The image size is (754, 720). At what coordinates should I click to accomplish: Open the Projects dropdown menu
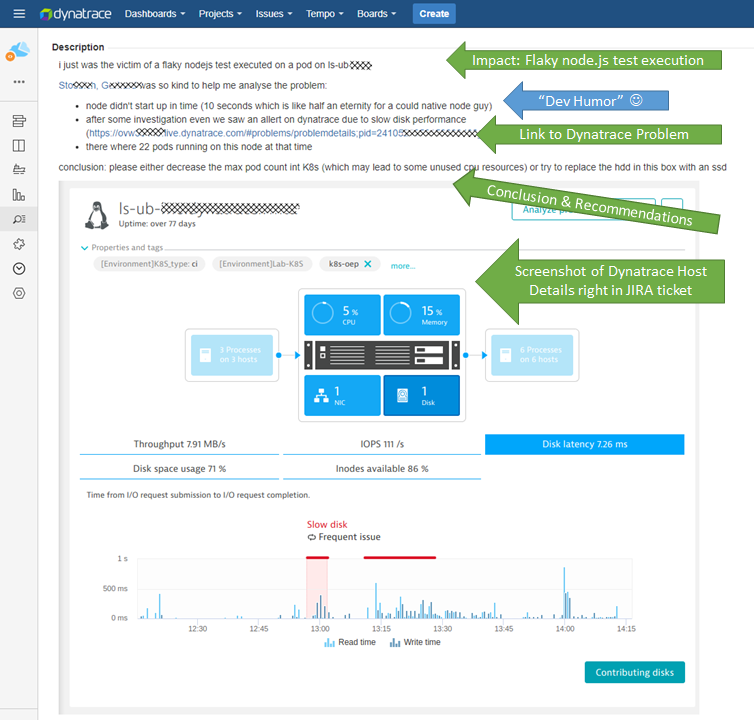click(x=220, y=13)
